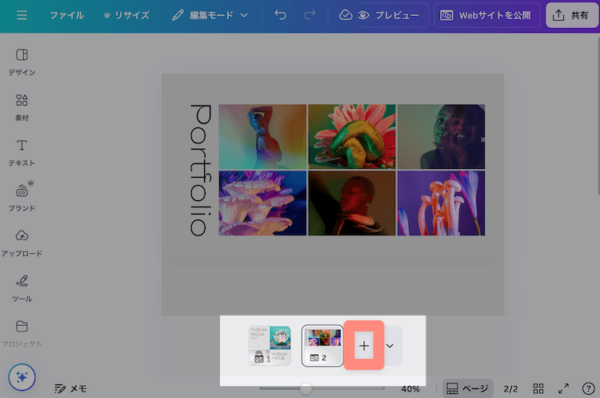This screenshot has width=600, height=398.
Task: Redo the last action
Action: click(309, 15)
